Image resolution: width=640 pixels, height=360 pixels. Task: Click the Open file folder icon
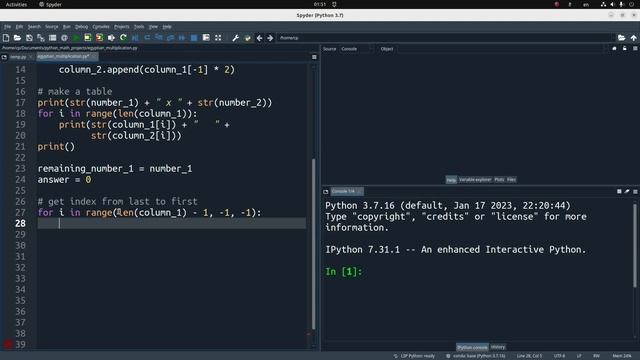(17, 38)
